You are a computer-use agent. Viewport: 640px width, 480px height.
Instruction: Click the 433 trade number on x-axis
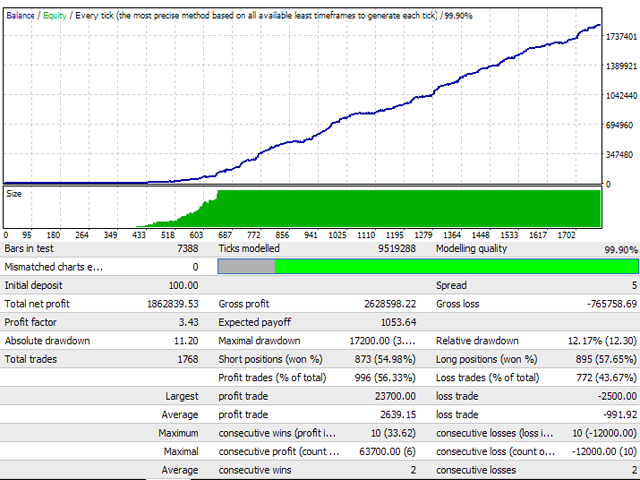pyautogui.click(x=139, y=235)
